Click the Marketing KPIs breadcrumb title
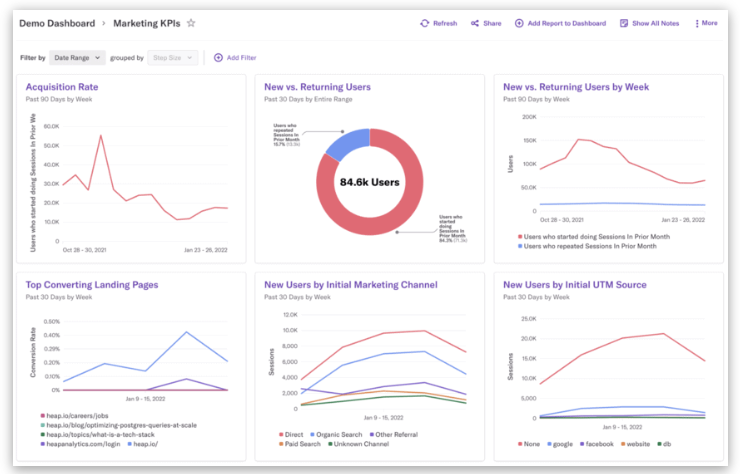Image resolution: width=740 pixels, height=474 pixels. 147,23
